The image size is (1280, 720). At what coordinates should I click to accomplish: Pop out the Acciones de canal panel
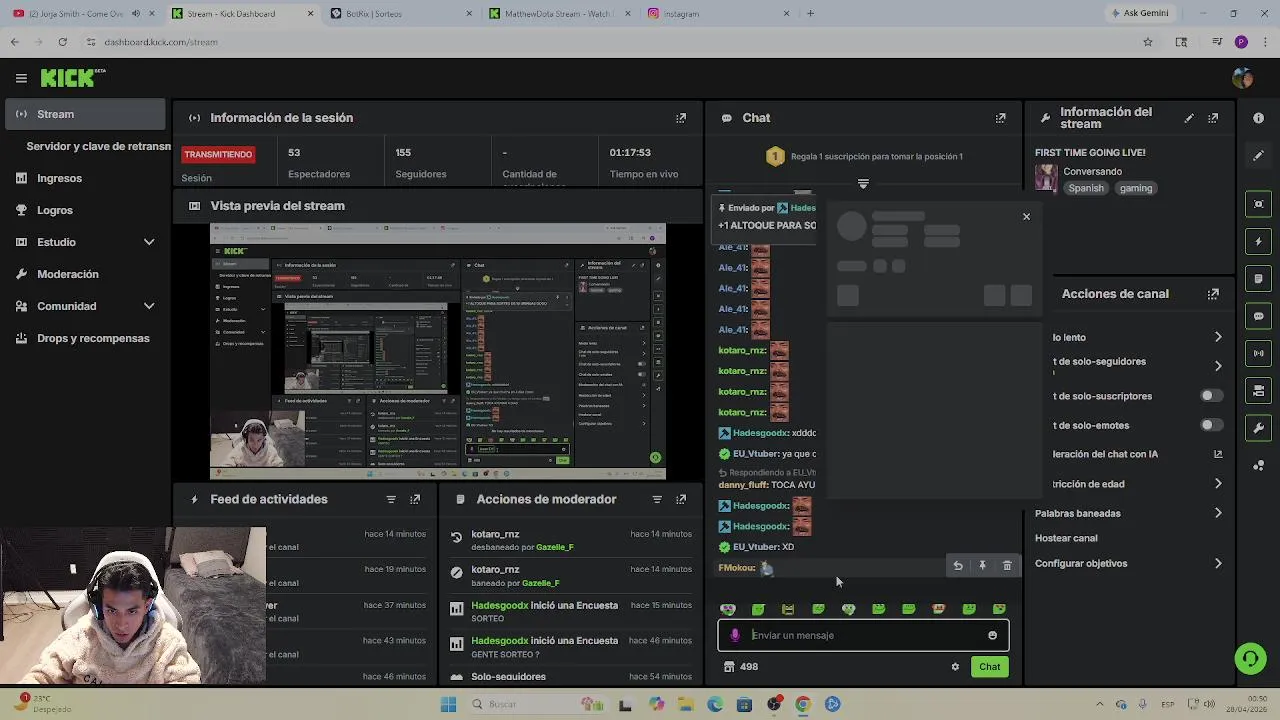coord(1213,294)
